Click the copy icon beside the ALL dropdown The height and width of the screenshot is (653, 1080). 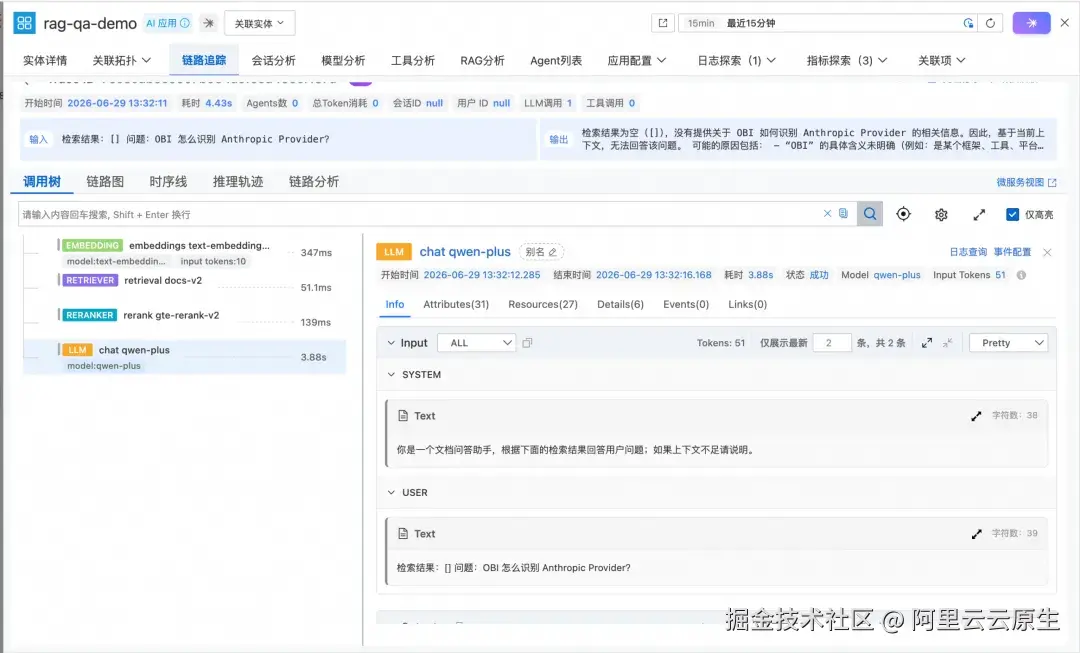(x=527, y=343)
